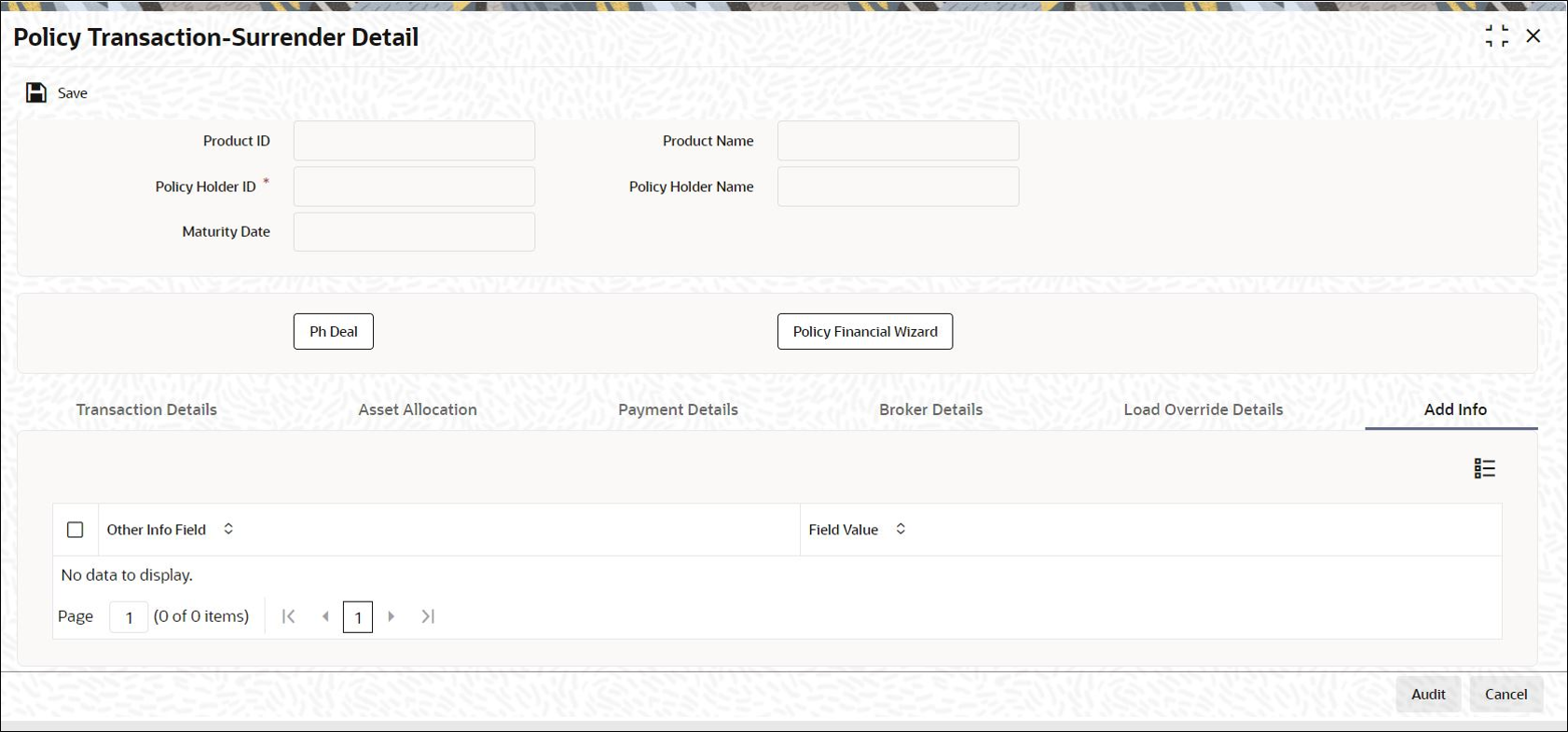Click the 'No data to display.' text
This screenshot has height=732, width=1568.
click(127, 575)
